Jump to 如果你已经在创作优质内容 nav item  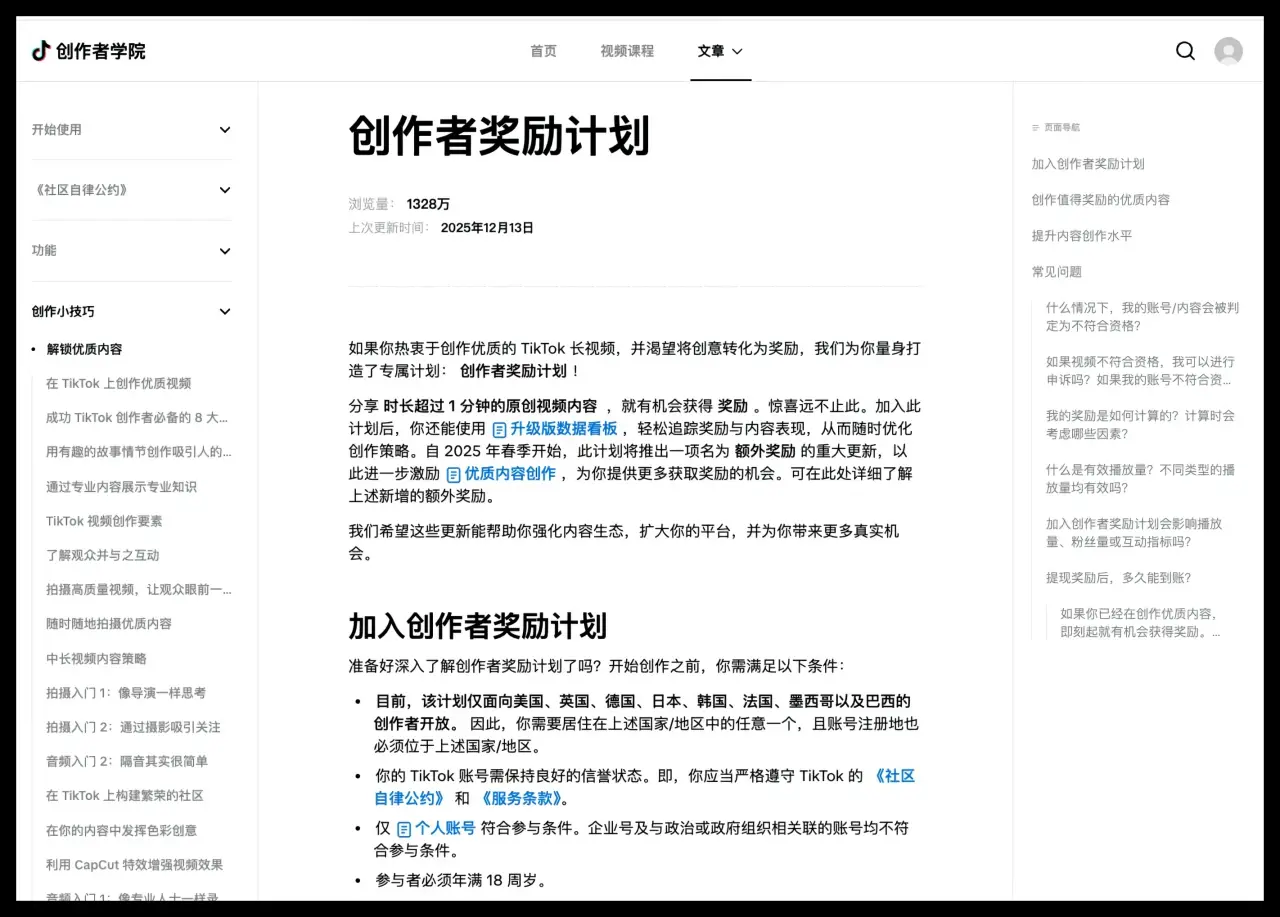click(1140, 623)
